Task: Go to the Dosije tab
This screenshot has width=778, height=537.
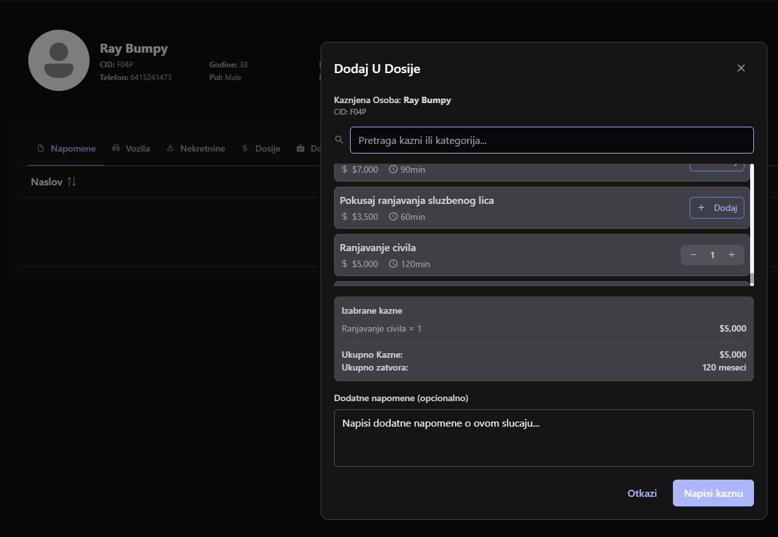Action: click(x=261, y=148)
